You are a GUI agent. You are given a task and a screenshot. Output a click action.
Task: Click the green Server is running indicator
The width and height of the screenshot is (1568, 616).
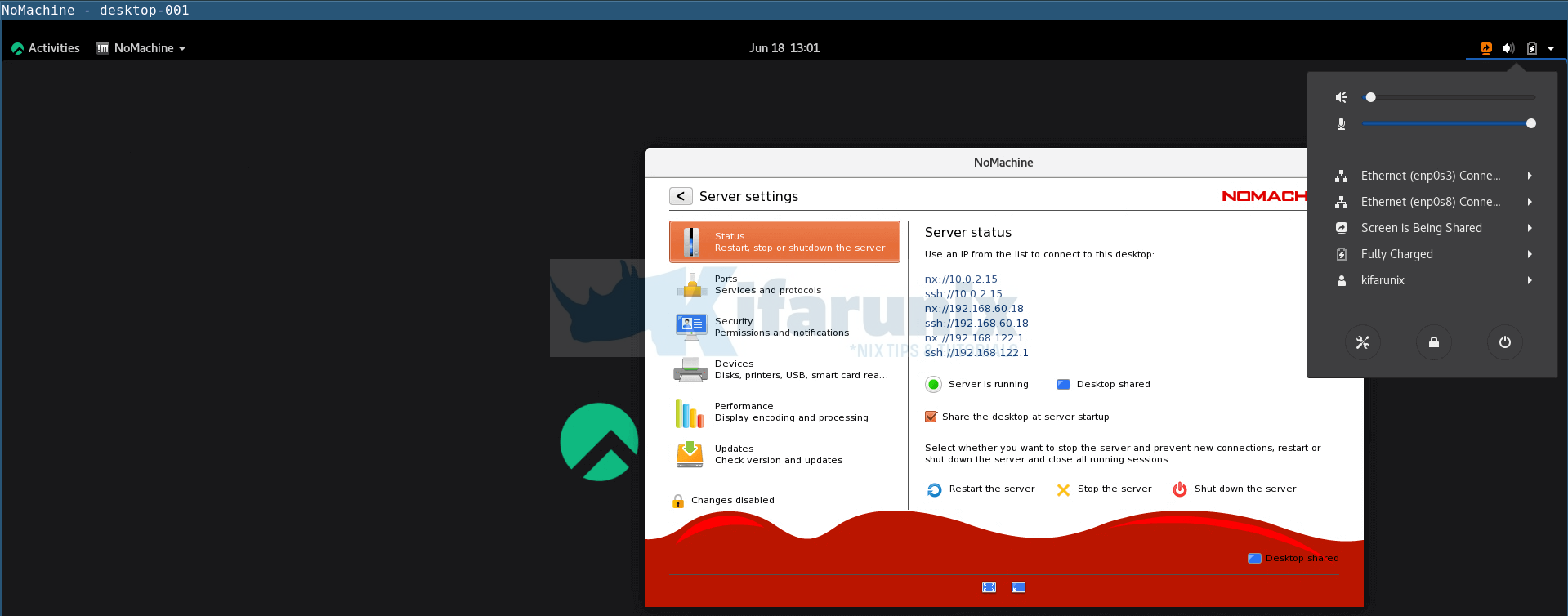tap(933, 384)
